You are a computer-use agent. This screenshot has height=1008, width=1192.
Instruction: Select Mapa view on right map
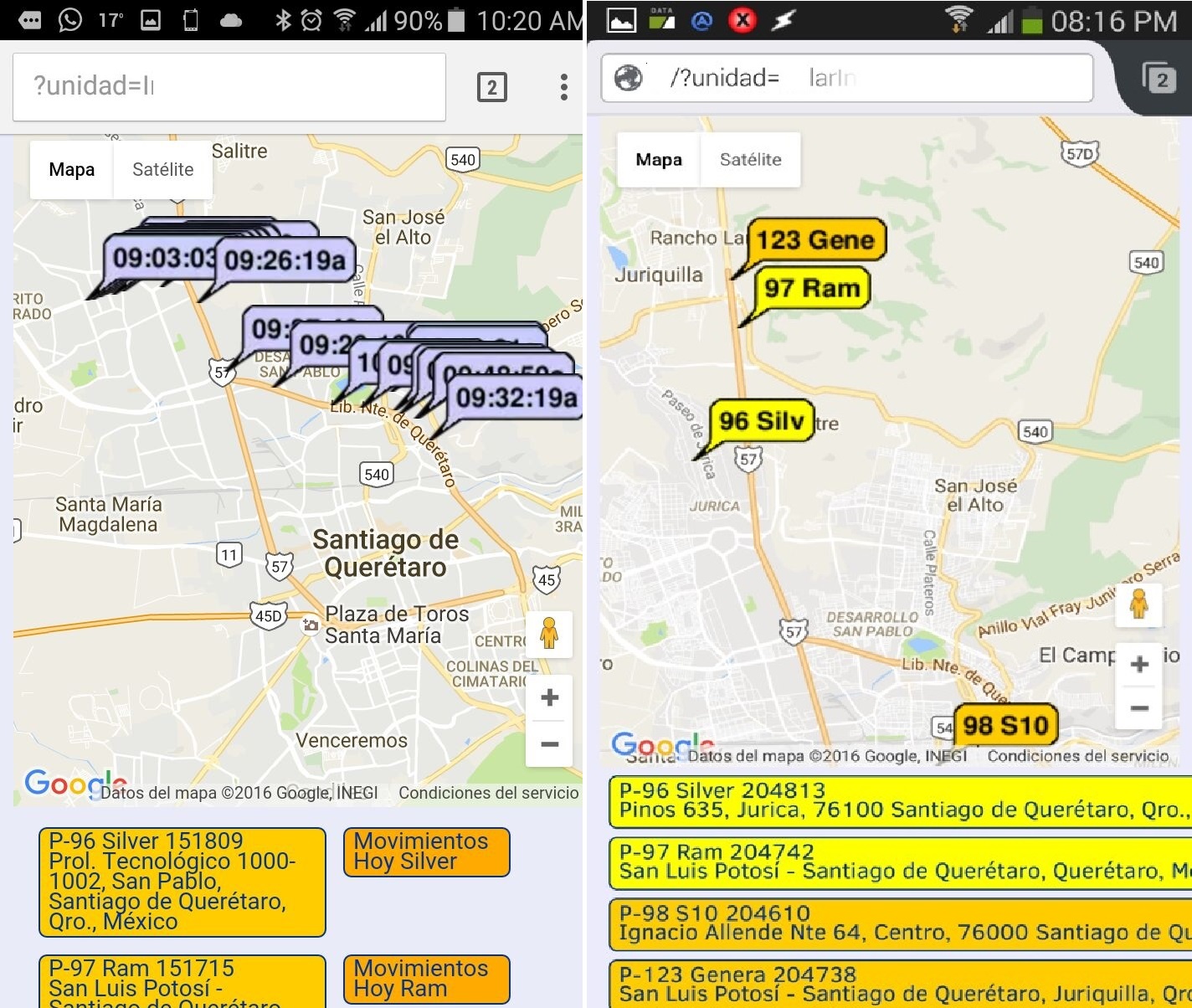pos(659,160)
